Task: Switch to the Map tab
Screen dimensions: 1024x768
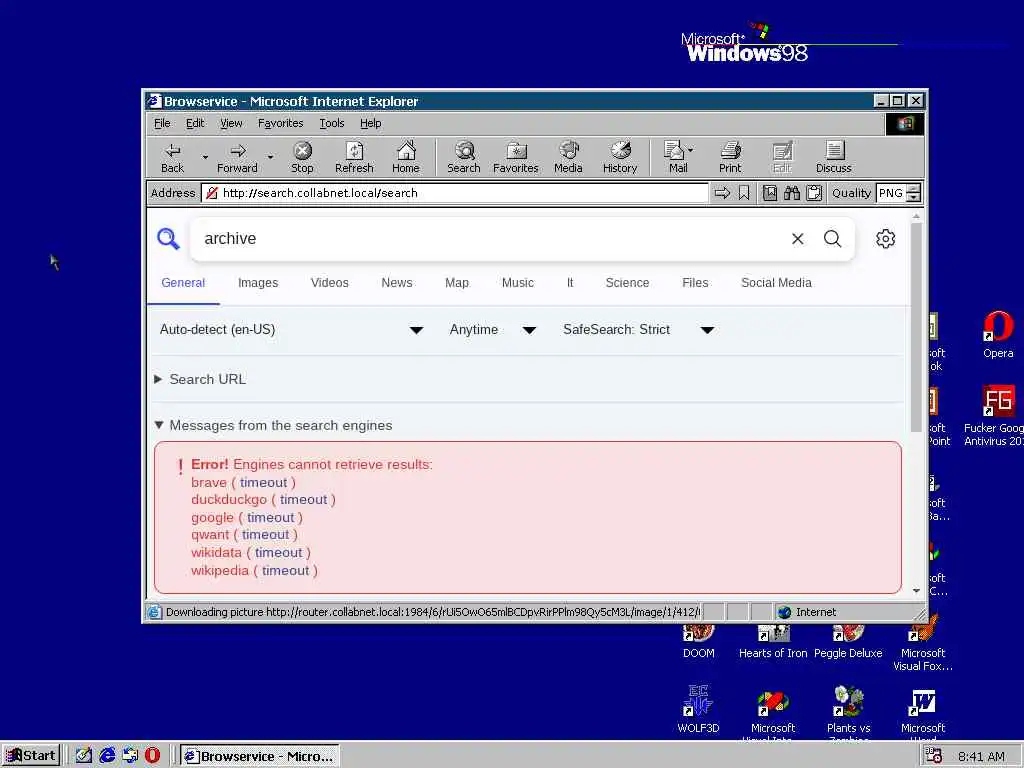Action: 457,283
